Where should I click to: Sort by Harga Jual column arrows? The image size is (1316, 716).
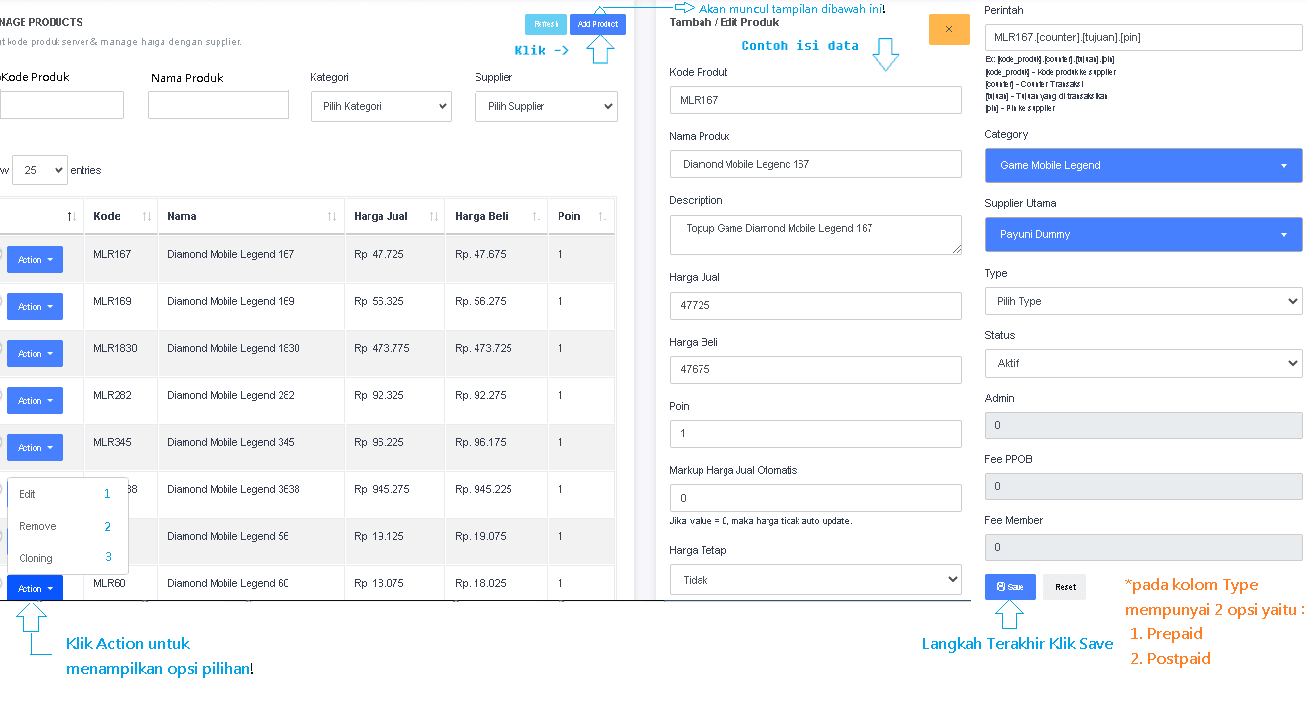click(x=434, y=217)
